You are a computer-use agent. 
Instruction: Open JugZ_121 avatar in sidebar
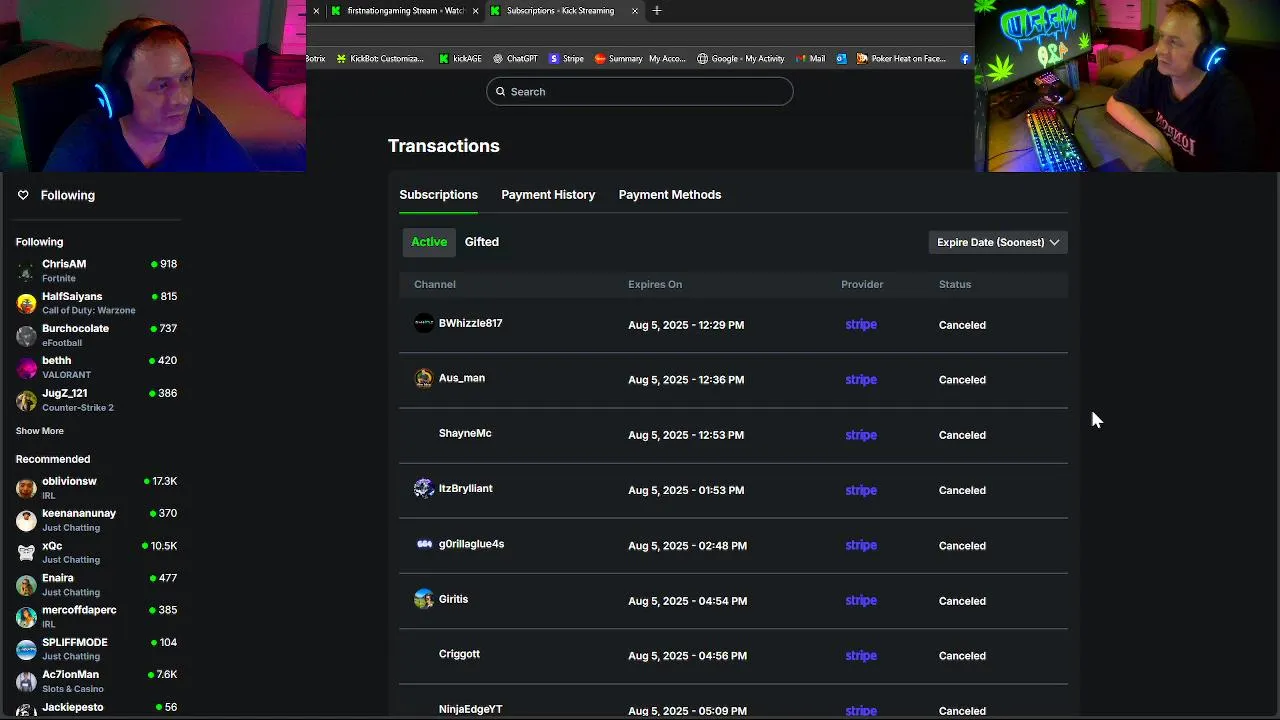coord(26,400)
